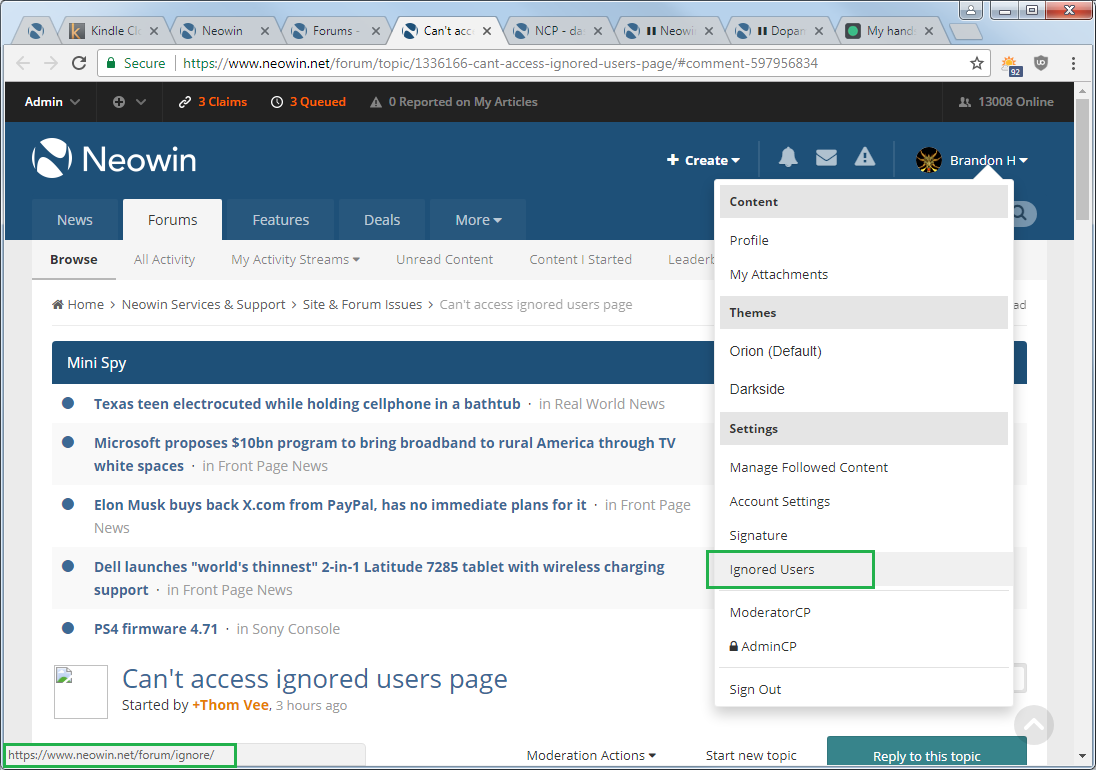Close the Kindle Cloud tab

154,31
